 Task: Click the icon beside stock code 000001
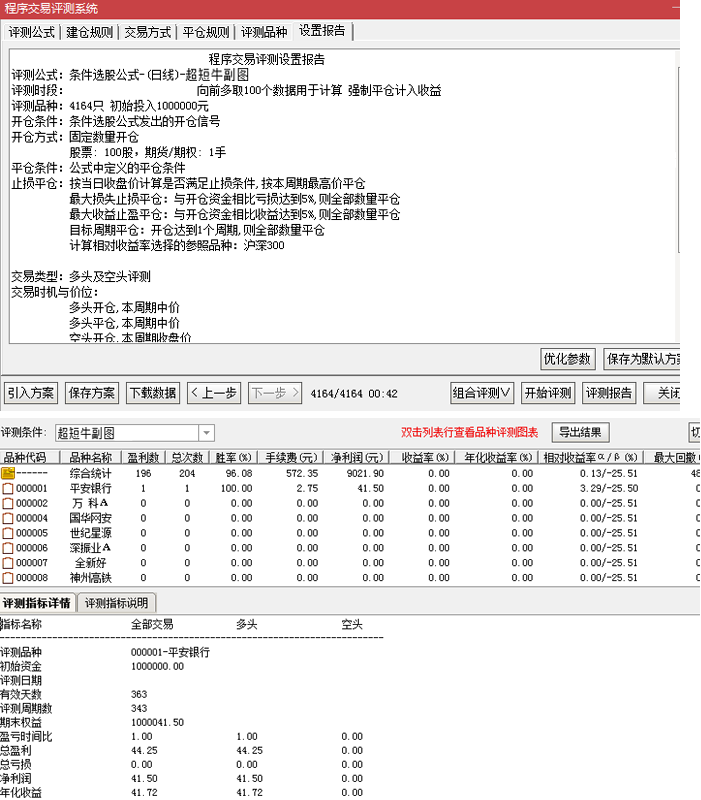[8, 488]
